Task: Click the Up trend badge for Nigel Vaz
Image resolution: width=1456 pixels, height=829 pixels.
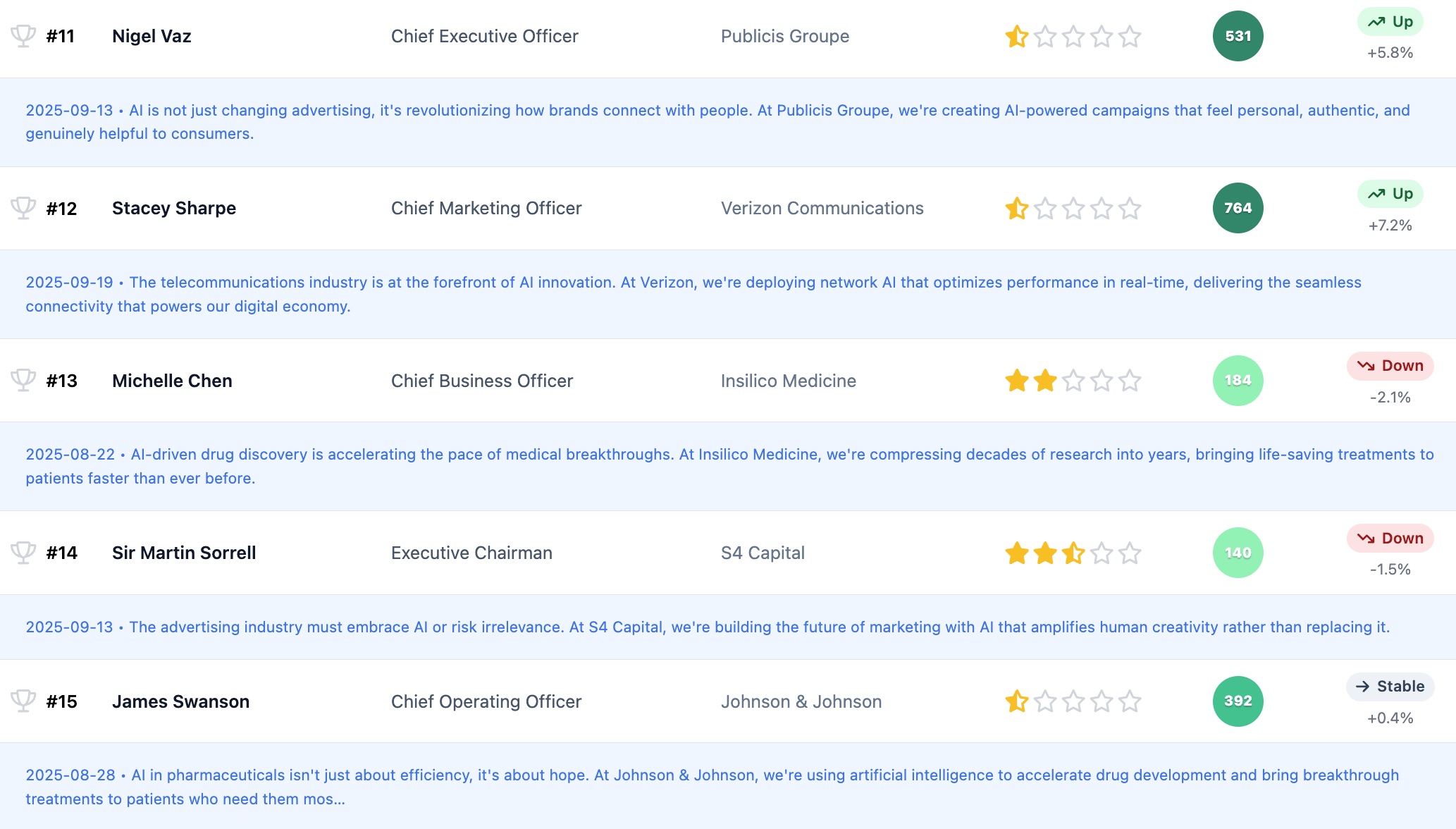Action: (1390, 22)
